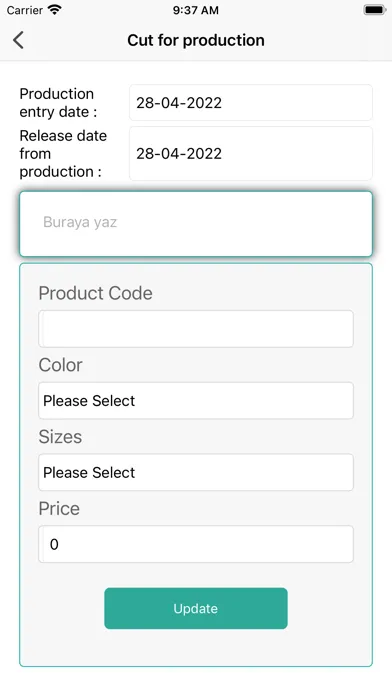392x696 pixels.
Task: Expand the Sizes Please Select dropdown
Action: [196, 472]
